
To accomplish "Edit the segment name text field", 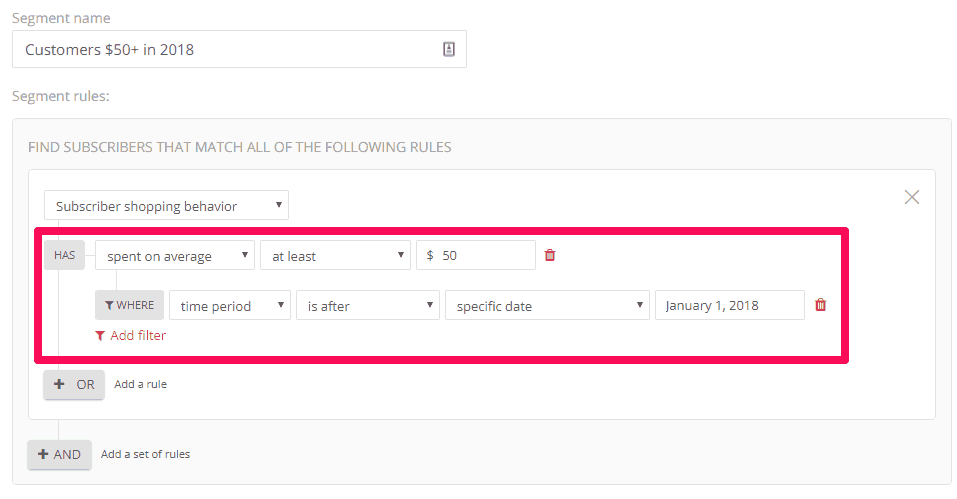I will 239,49.
